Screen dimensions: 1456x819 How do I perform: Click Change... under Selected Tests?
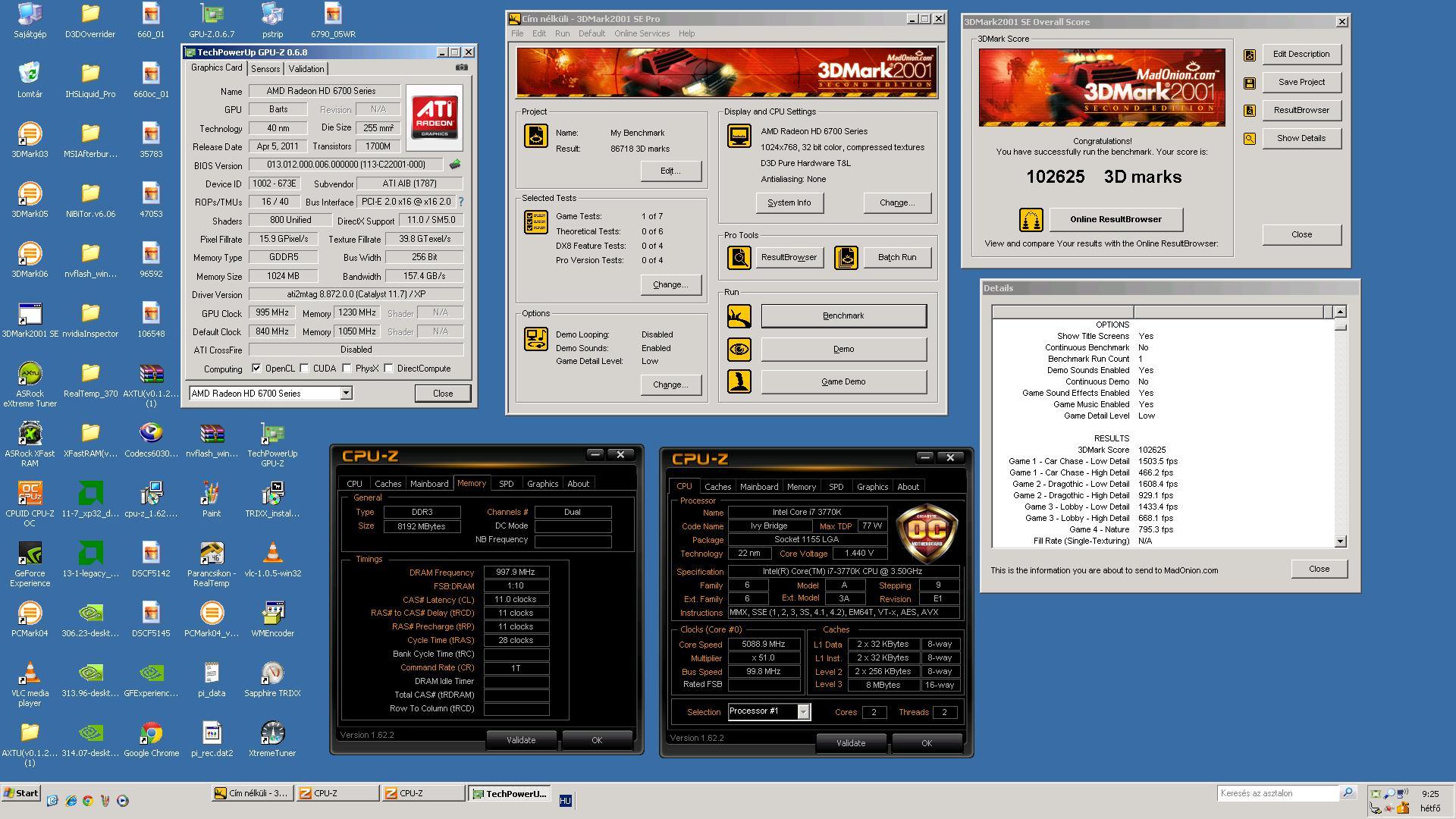click(x=670, y=285)
